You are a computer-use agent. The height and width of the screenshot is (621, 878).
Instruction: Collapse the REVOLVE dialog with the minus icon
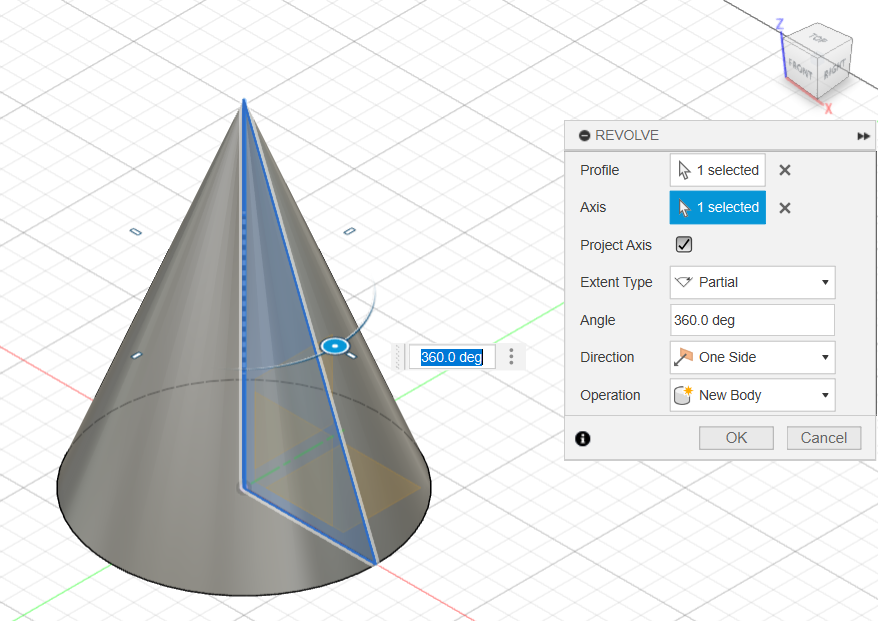pos(584,136)
